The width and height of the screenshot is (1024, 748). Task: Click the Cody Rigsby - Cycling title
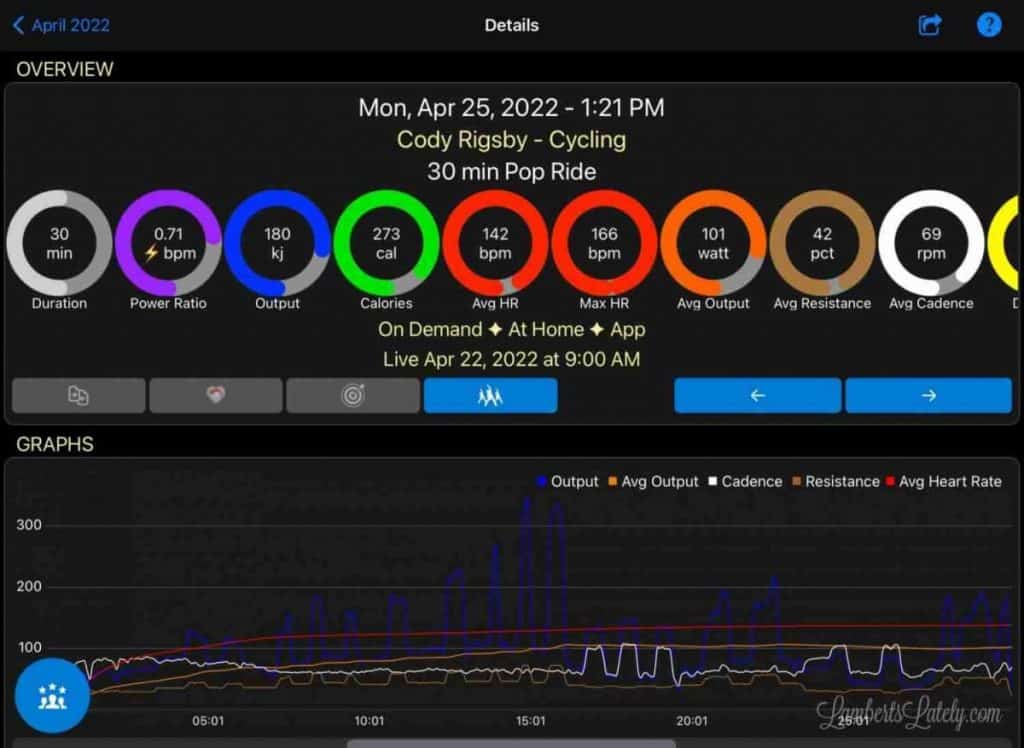pos(511,140)
